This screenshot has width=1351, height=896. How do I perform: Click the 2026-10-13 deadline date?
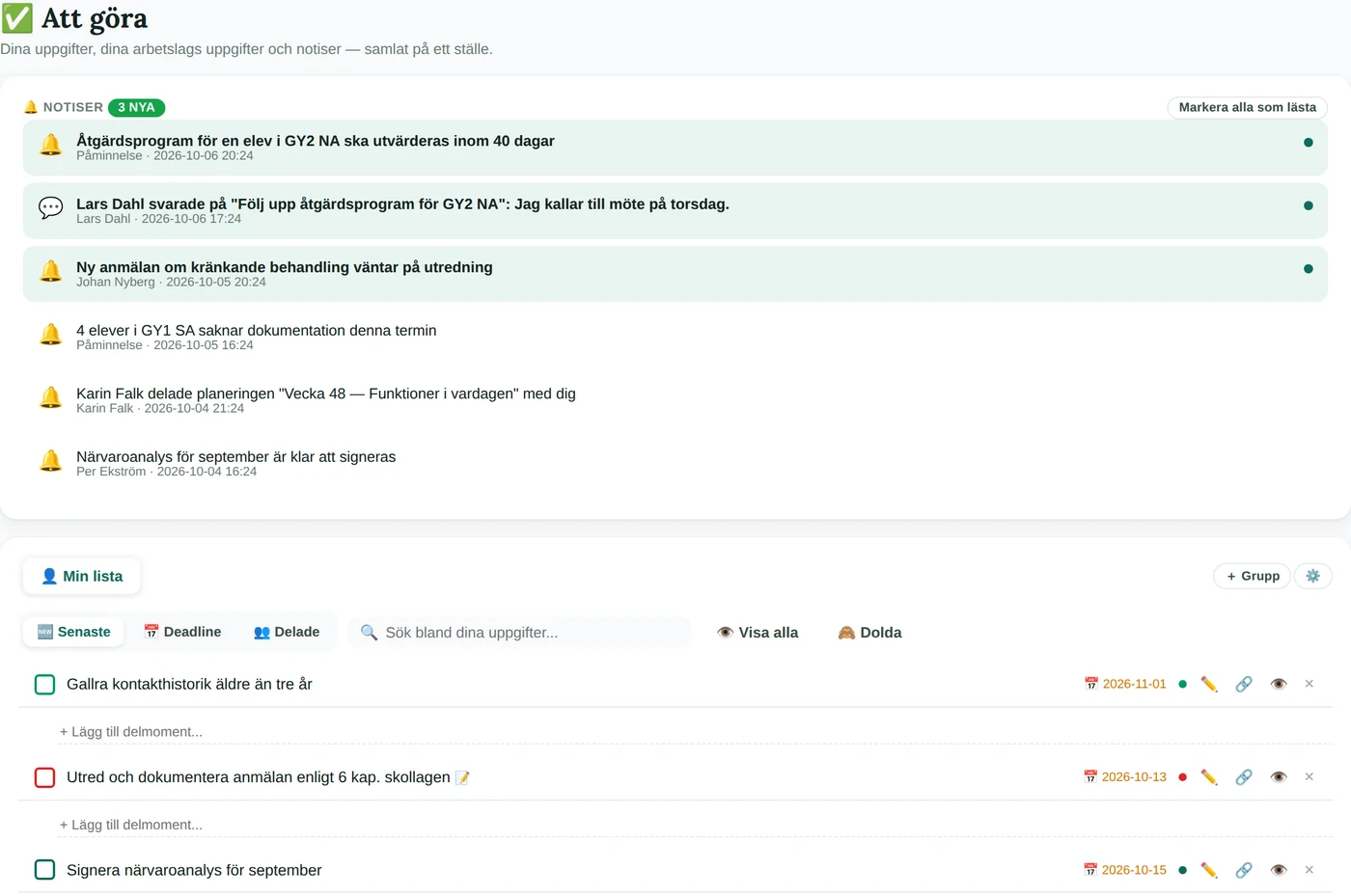coord(1125,777)
